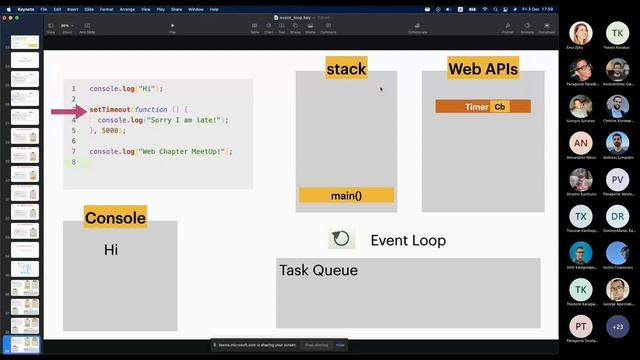Viewport: 640px width, 360px height.
Task: Add a Text box from the toolbar
Action: [x=281, y=28]
